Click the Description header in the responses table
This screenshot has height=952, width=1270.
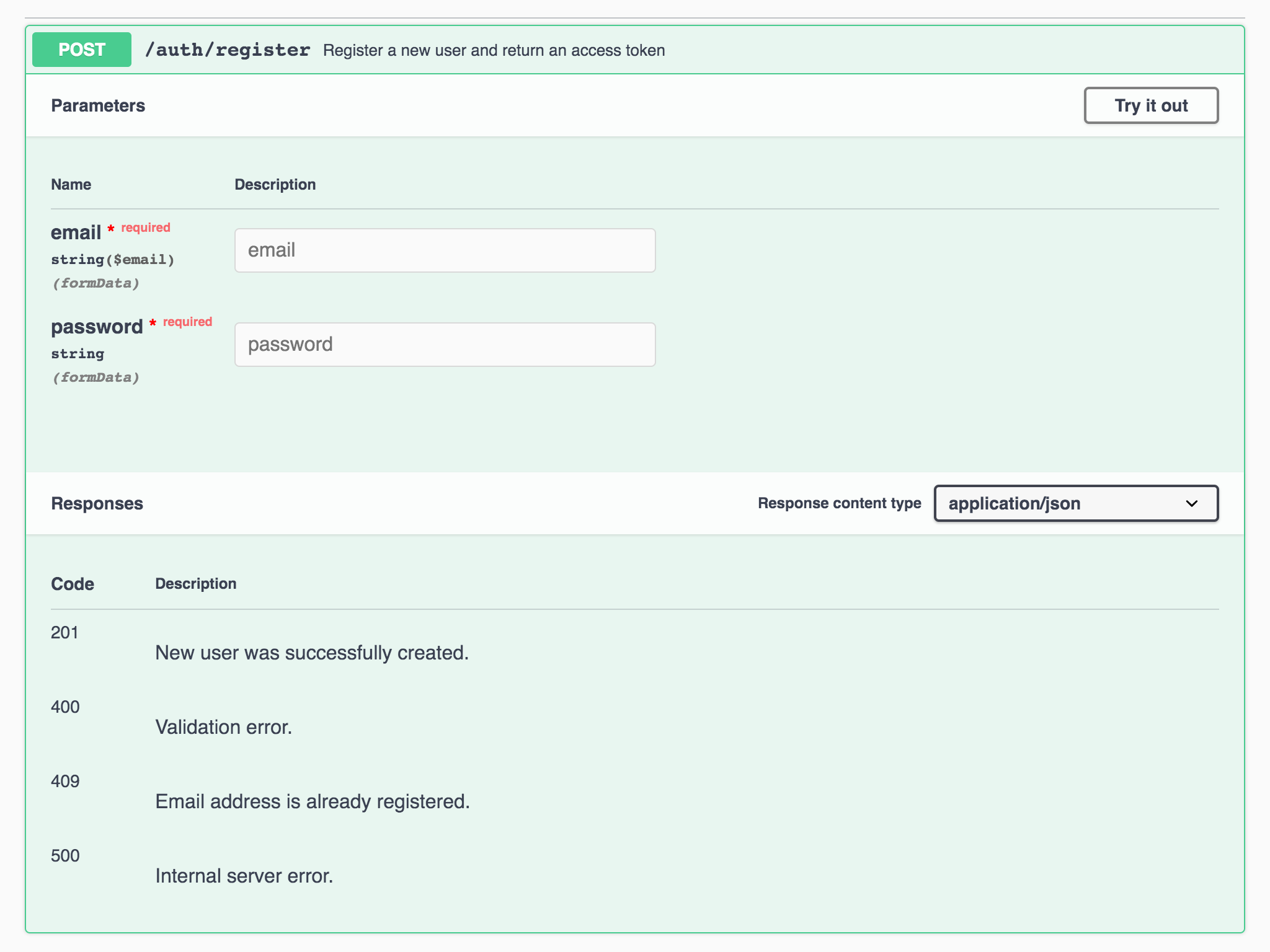(x=195, y=584)
